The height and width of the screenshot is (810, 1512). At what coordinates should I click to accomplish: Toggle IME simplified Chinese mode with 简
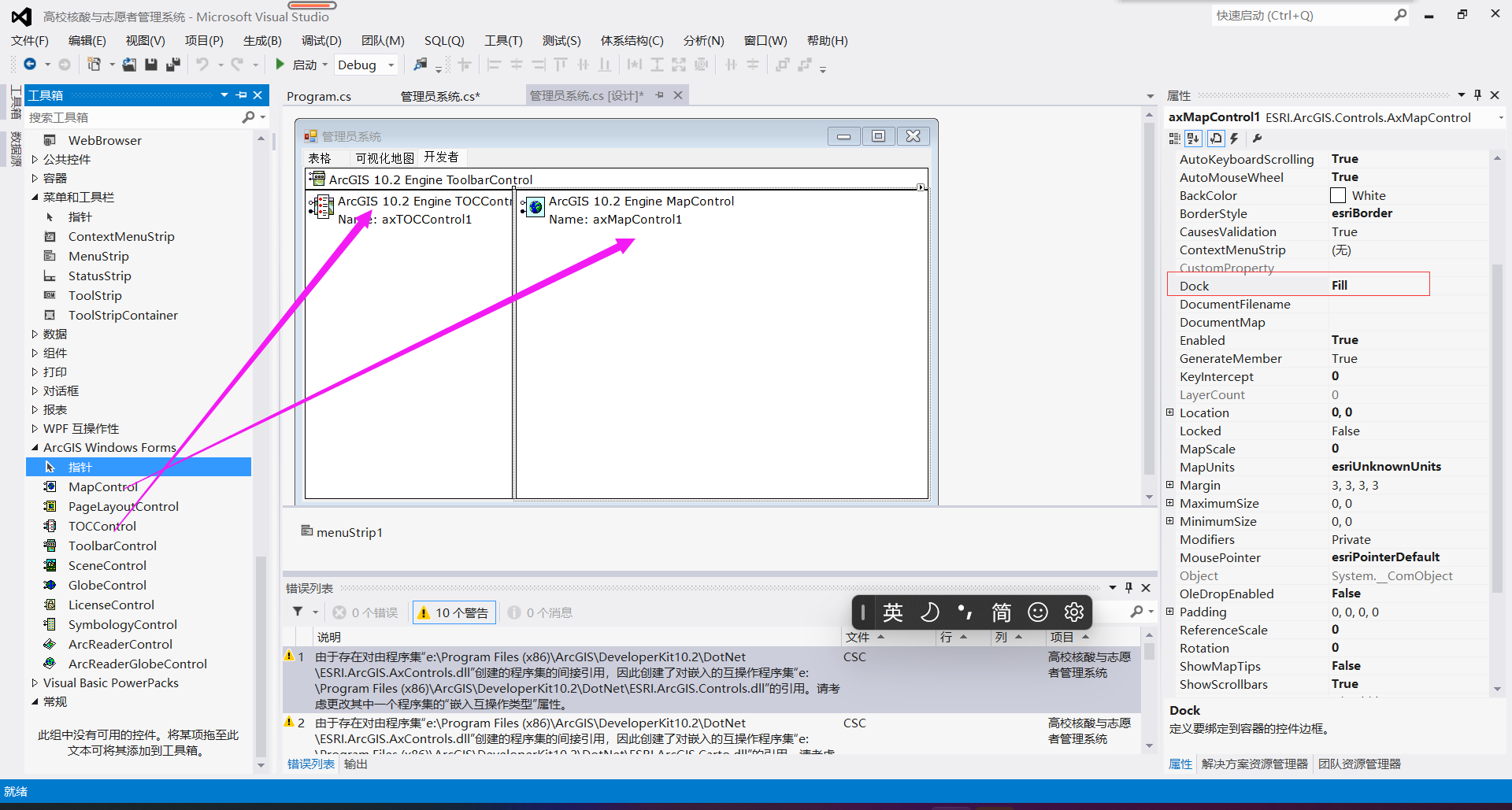pos(1002,612)
